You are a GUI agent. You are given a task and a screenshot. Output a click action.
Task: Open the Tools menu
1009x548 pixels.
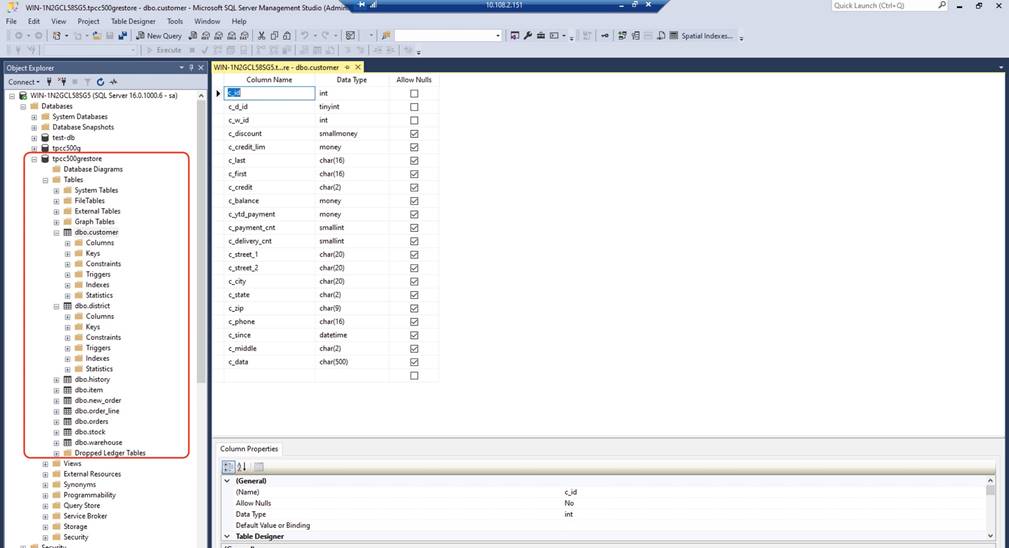[175, 21]
